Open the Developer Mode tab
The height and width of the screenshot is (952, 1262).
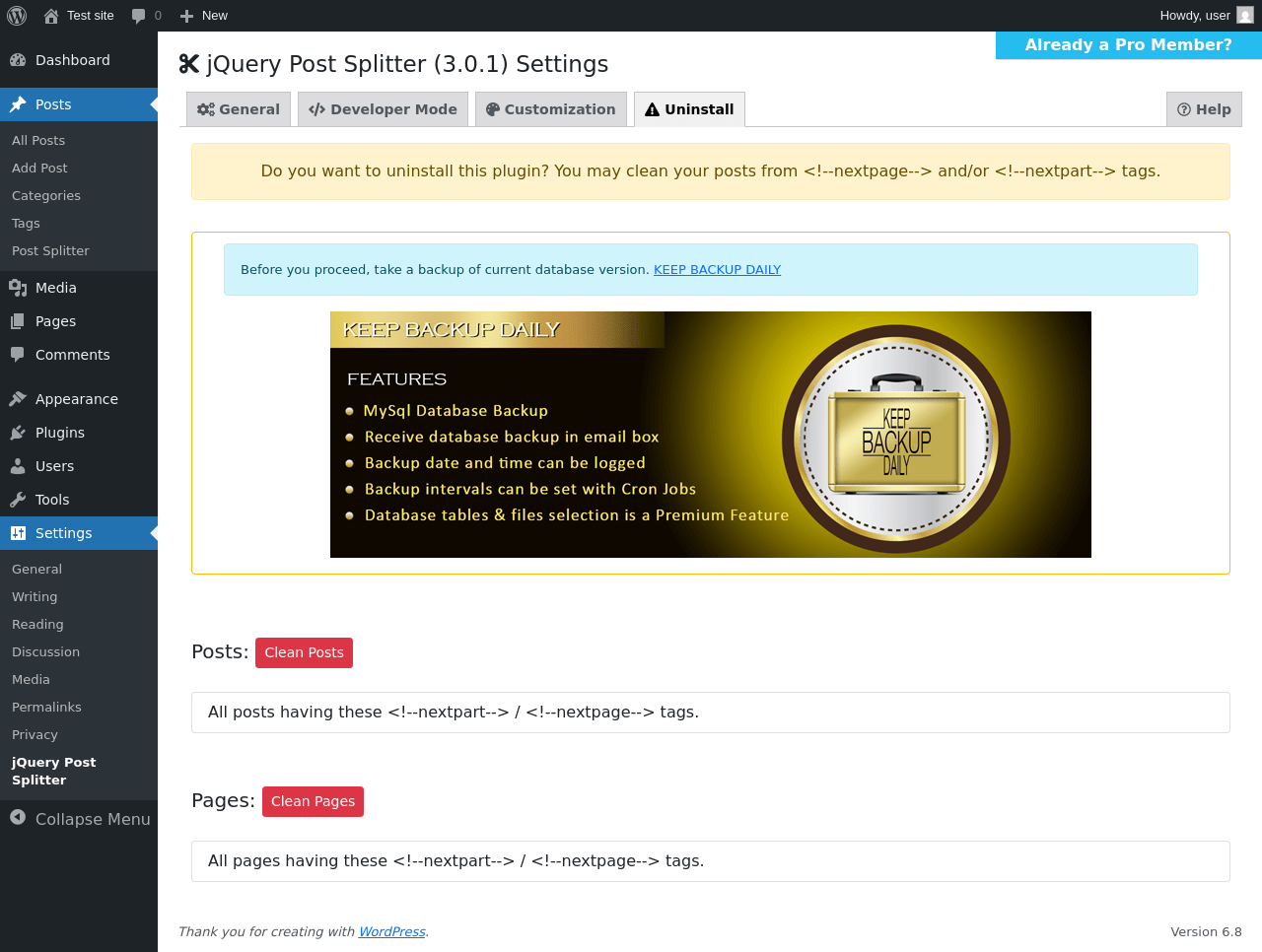[x=383, y=109]
